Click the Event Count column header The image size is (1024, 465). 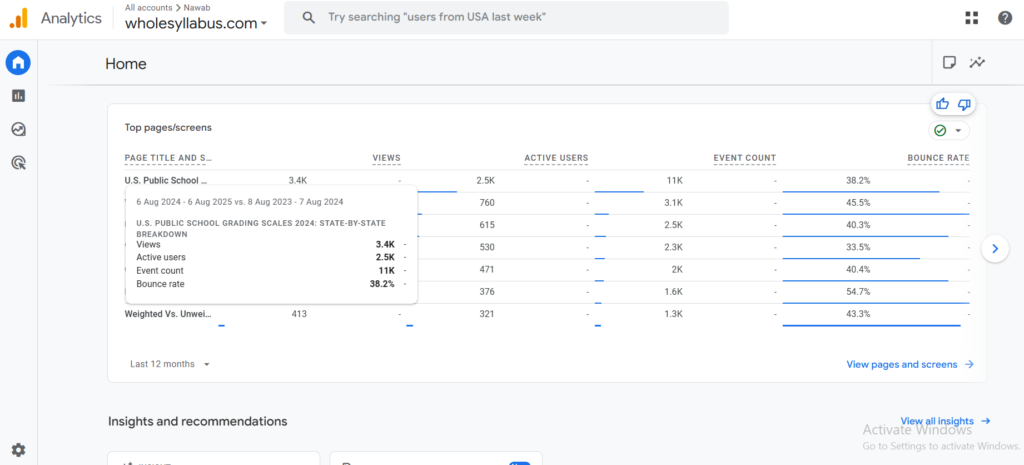(x=745, y=158)
